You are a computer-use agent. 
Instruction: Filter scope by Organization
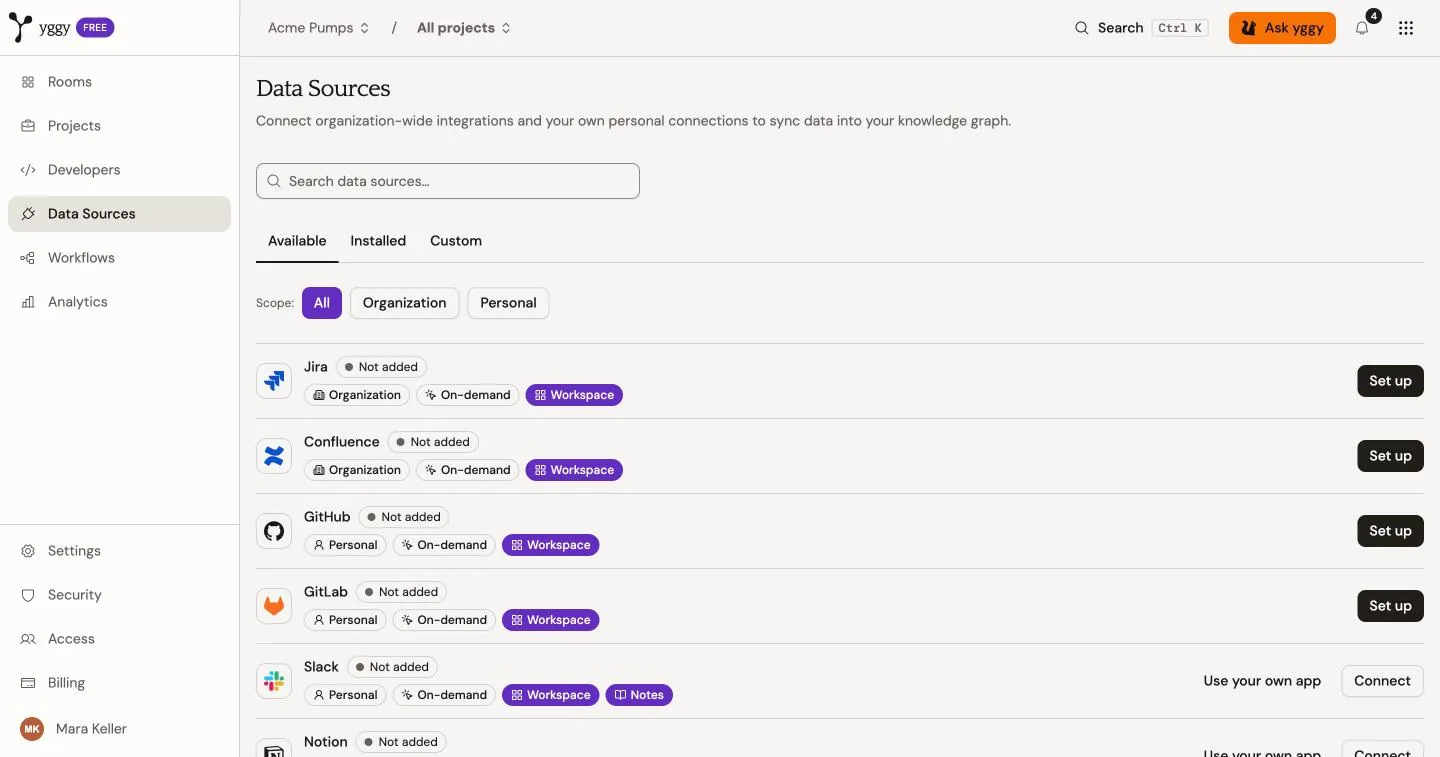[405, 303]
